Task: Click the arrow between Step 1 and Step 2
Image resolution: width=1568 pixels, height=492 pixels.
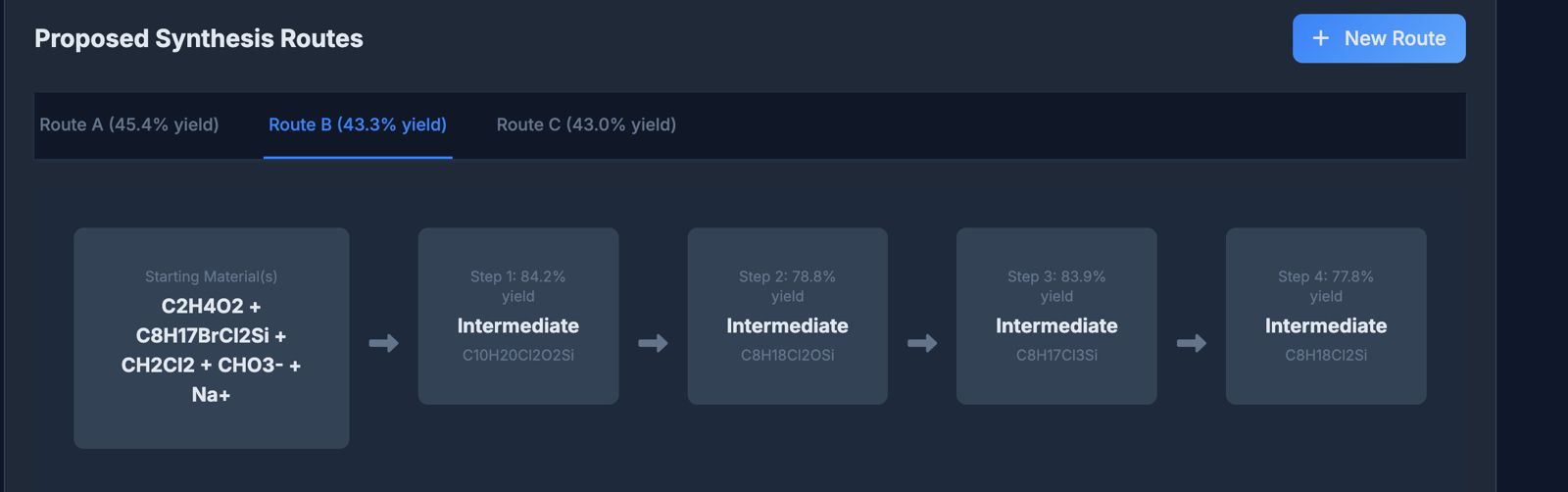Action: [653, 343]
